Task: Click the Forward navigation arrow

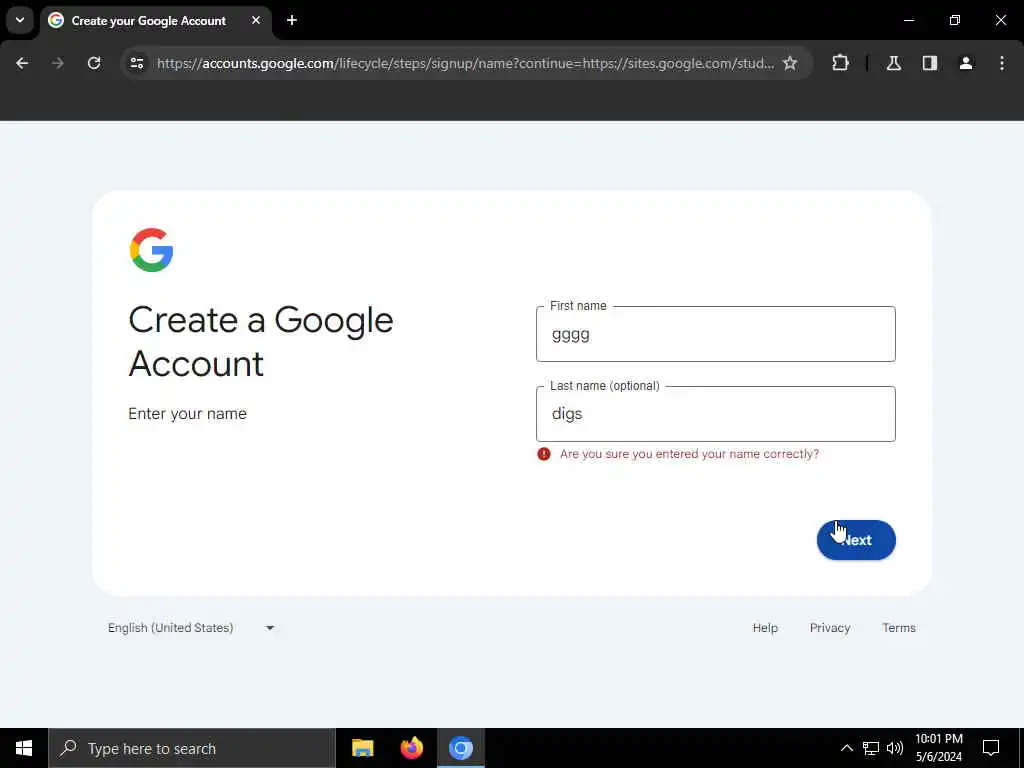Action: (58, 63)
